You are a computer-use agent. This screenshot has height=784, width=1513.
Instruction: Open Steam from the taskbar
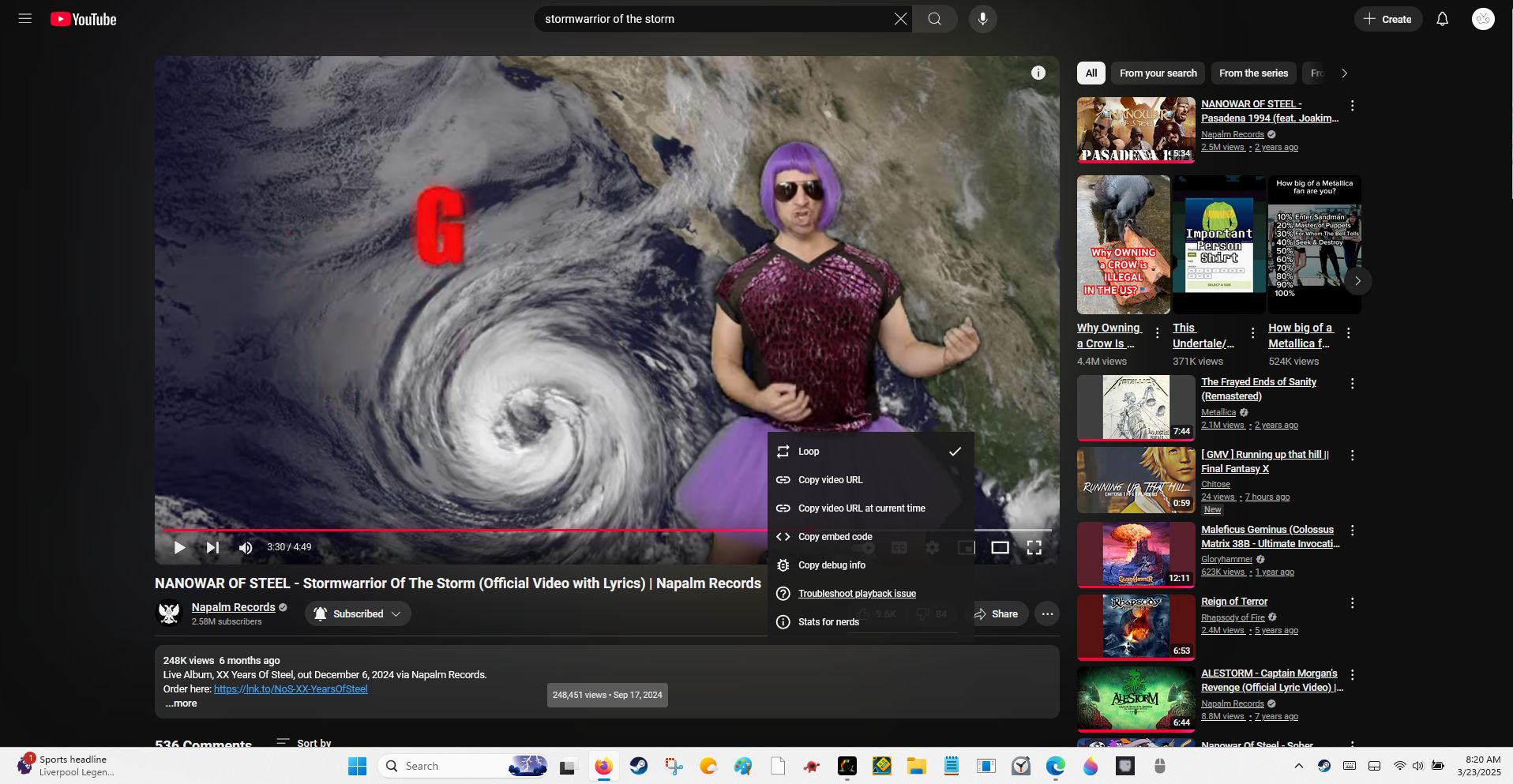638,766
